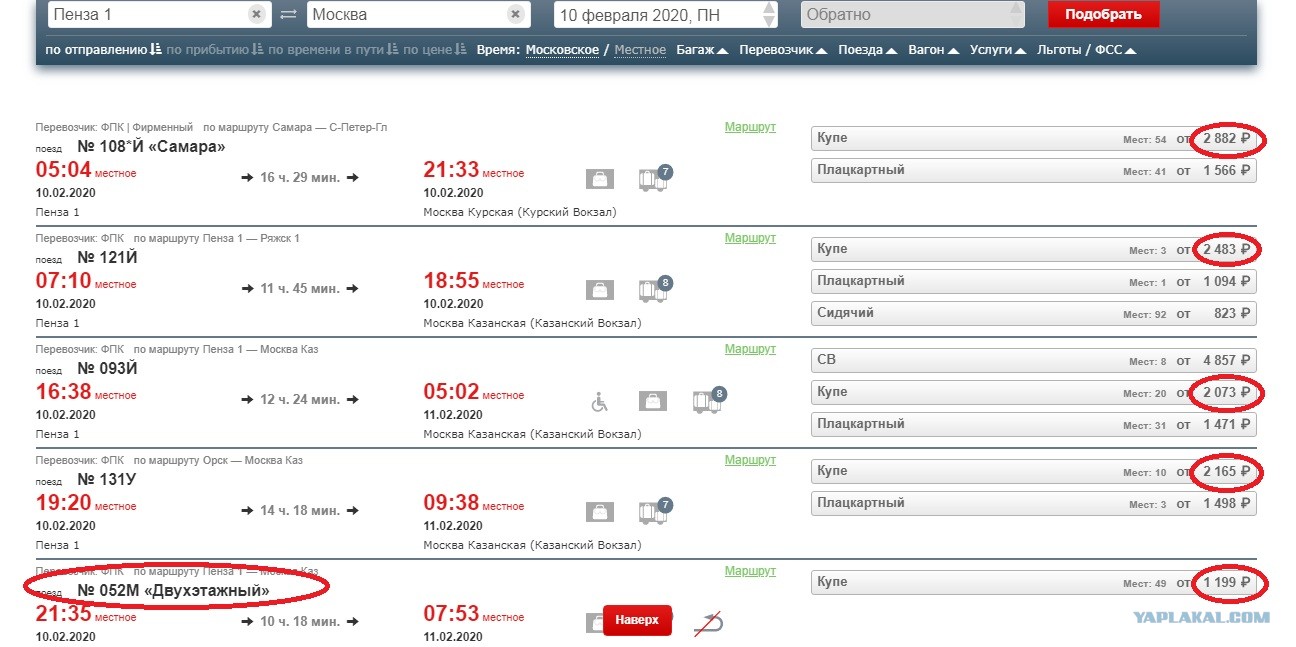Expand the Багаж filter

click(x=702, y=50)
